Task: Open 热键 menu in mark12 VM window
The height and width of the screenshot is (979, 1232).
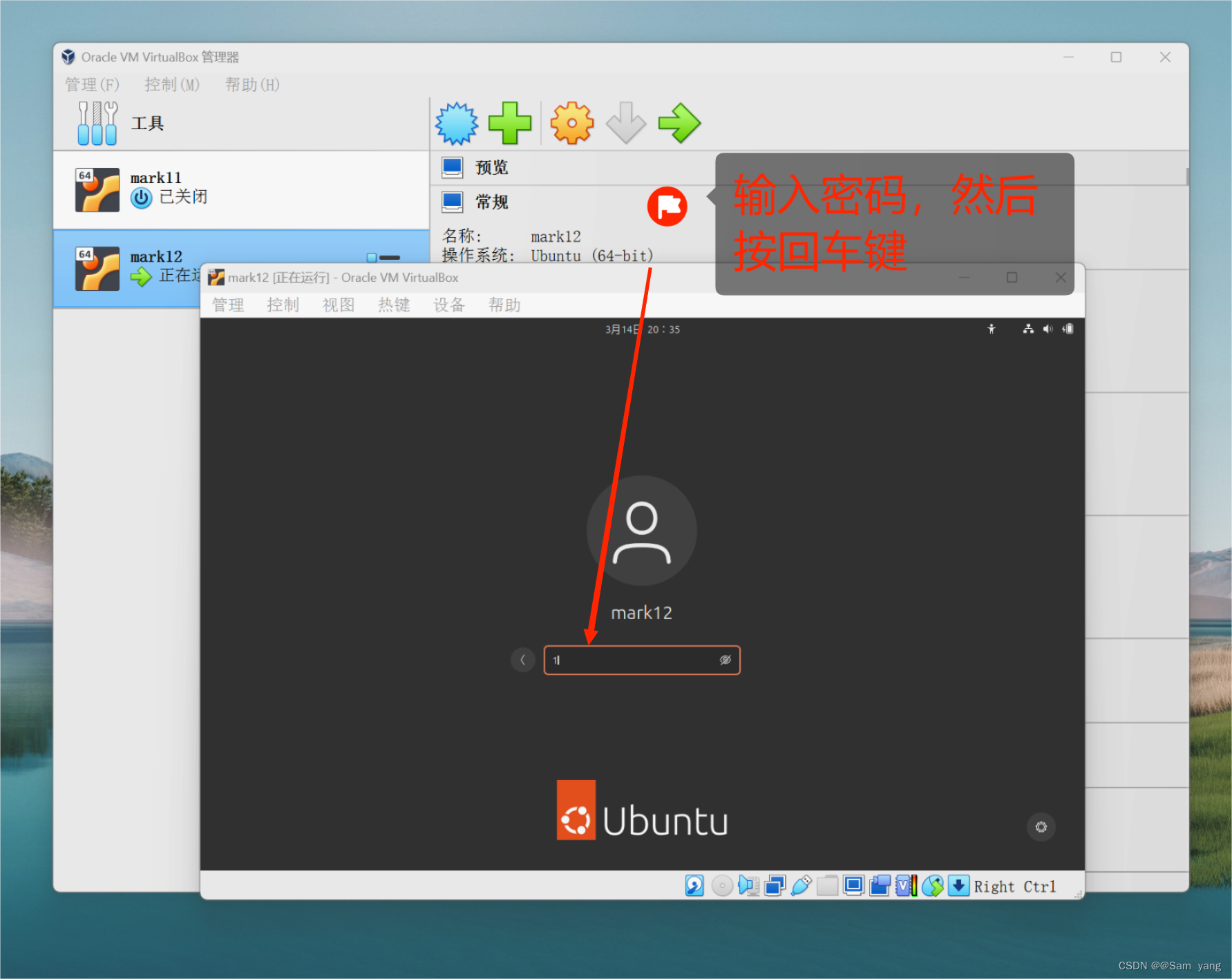Action: [x=394, y=305]
